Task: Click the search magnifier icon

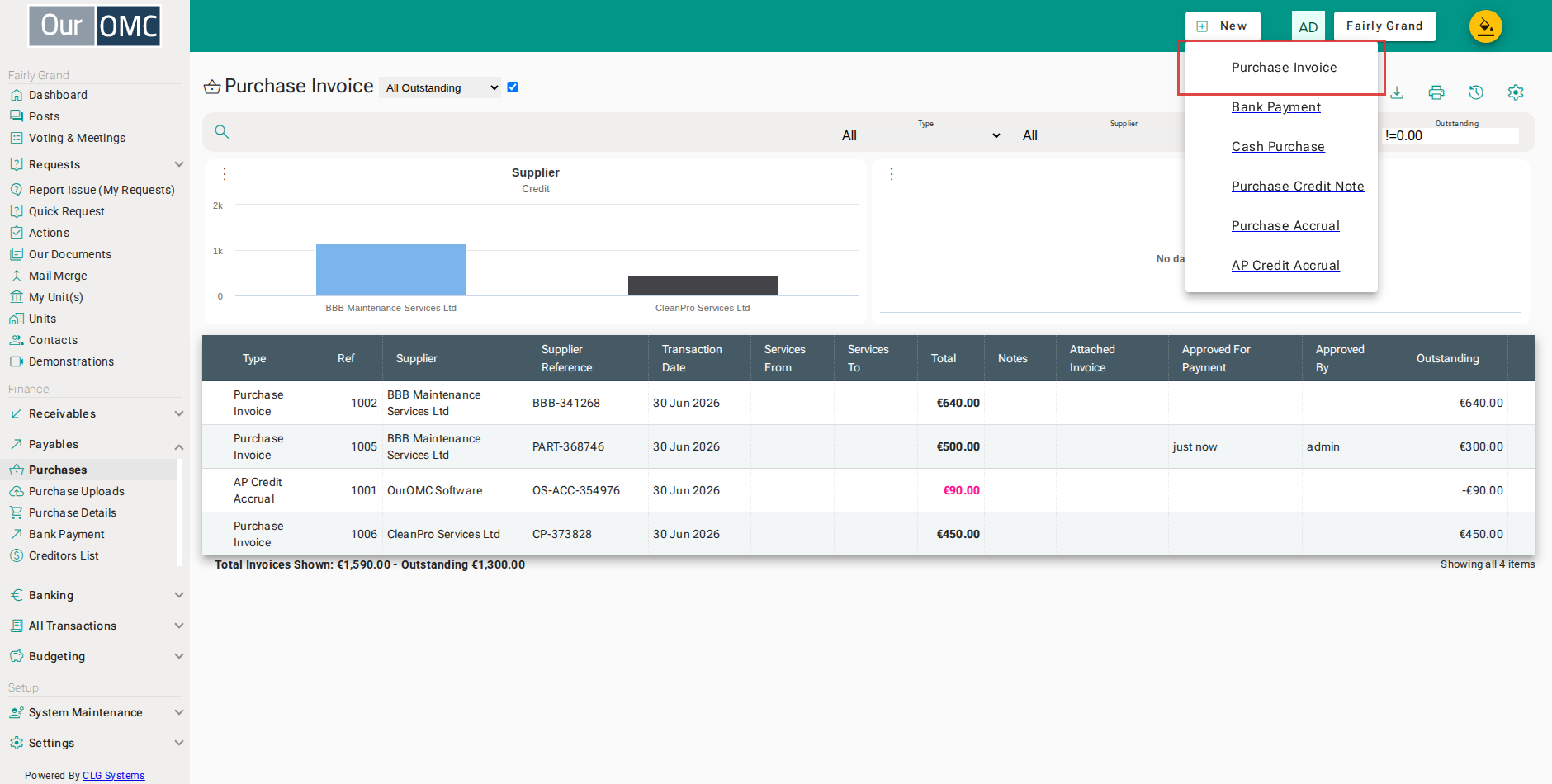Action: coord(221,132)
